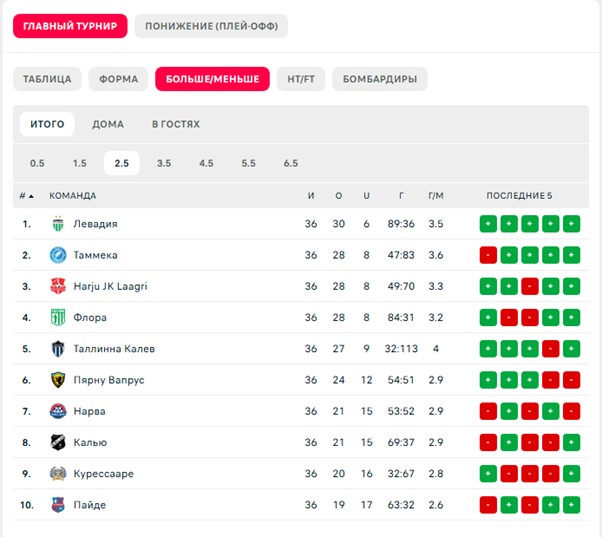Click the O column header
The image size is (602, 537).
coord(338,196)
